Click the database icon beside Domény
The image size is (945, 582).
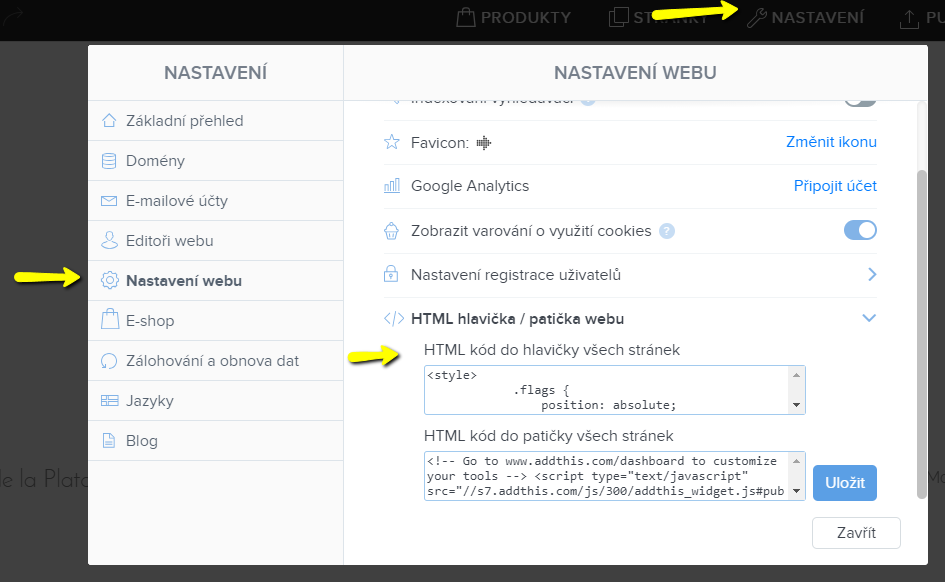click(109, 161)
